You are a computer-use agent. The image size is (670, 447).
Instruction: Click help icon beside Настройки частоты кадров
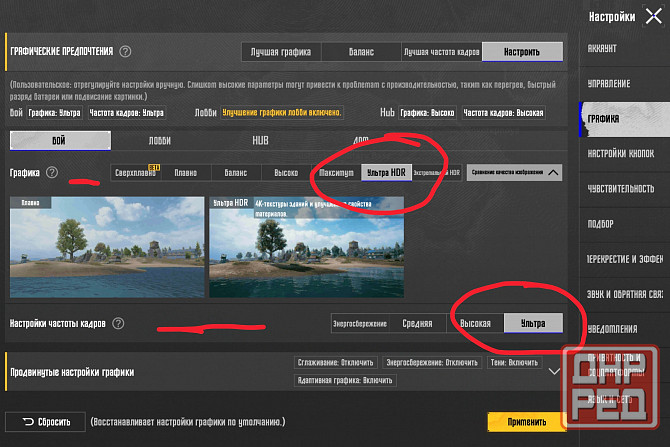point(119,323)
